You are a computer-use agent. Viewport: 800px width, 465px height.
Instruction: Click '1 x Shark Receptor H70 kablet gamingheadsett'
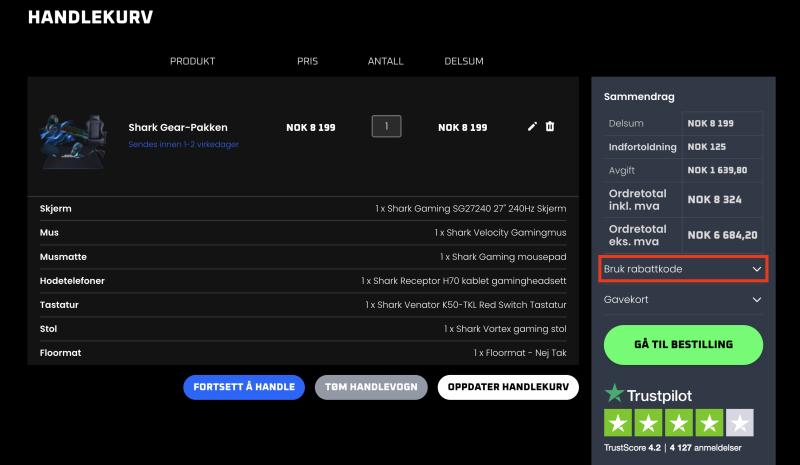coord(463,281)
